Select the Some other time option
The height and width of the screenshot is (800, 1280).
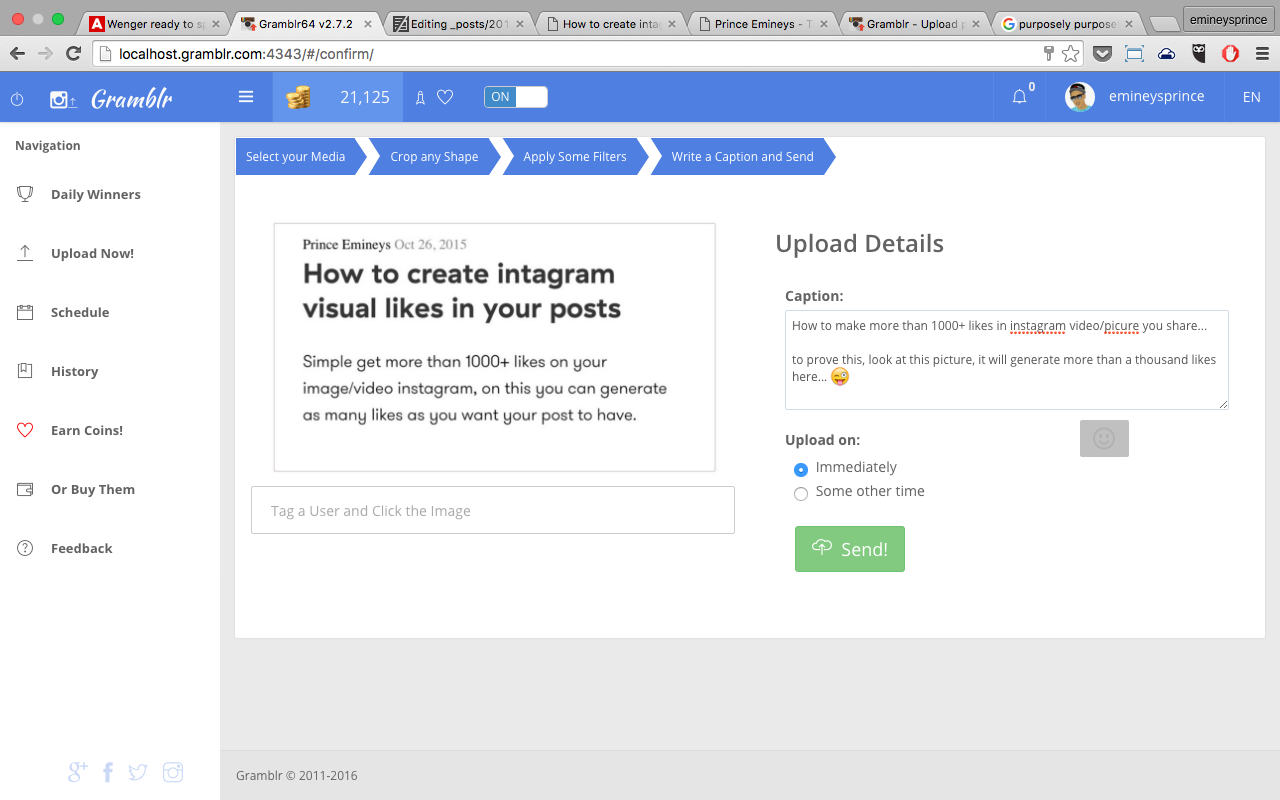click(801, 493)
